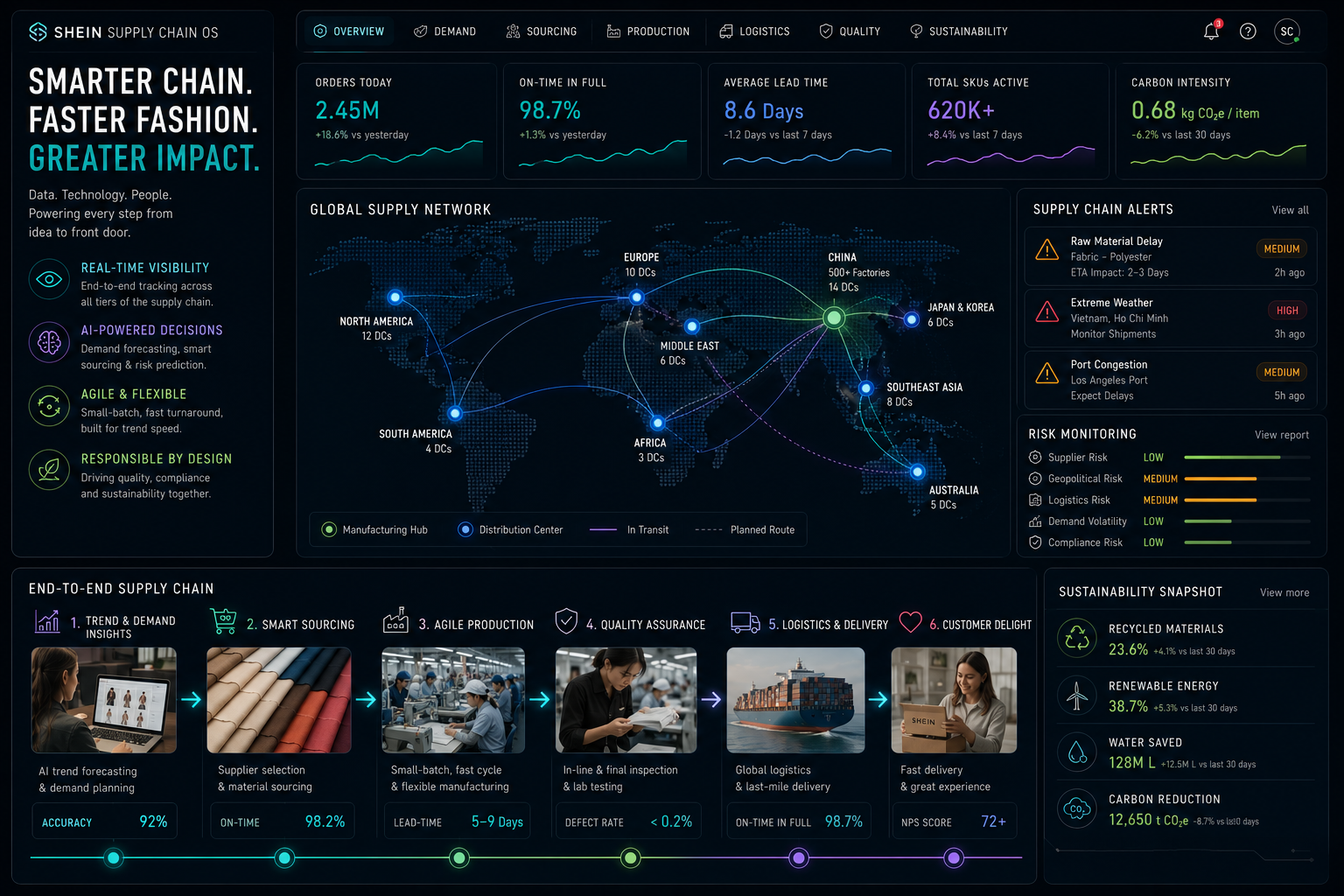This screenshot has width=1344, height=896.
Task: Click the fabric swatches sourcing photo
Action: tap(279, 700)
